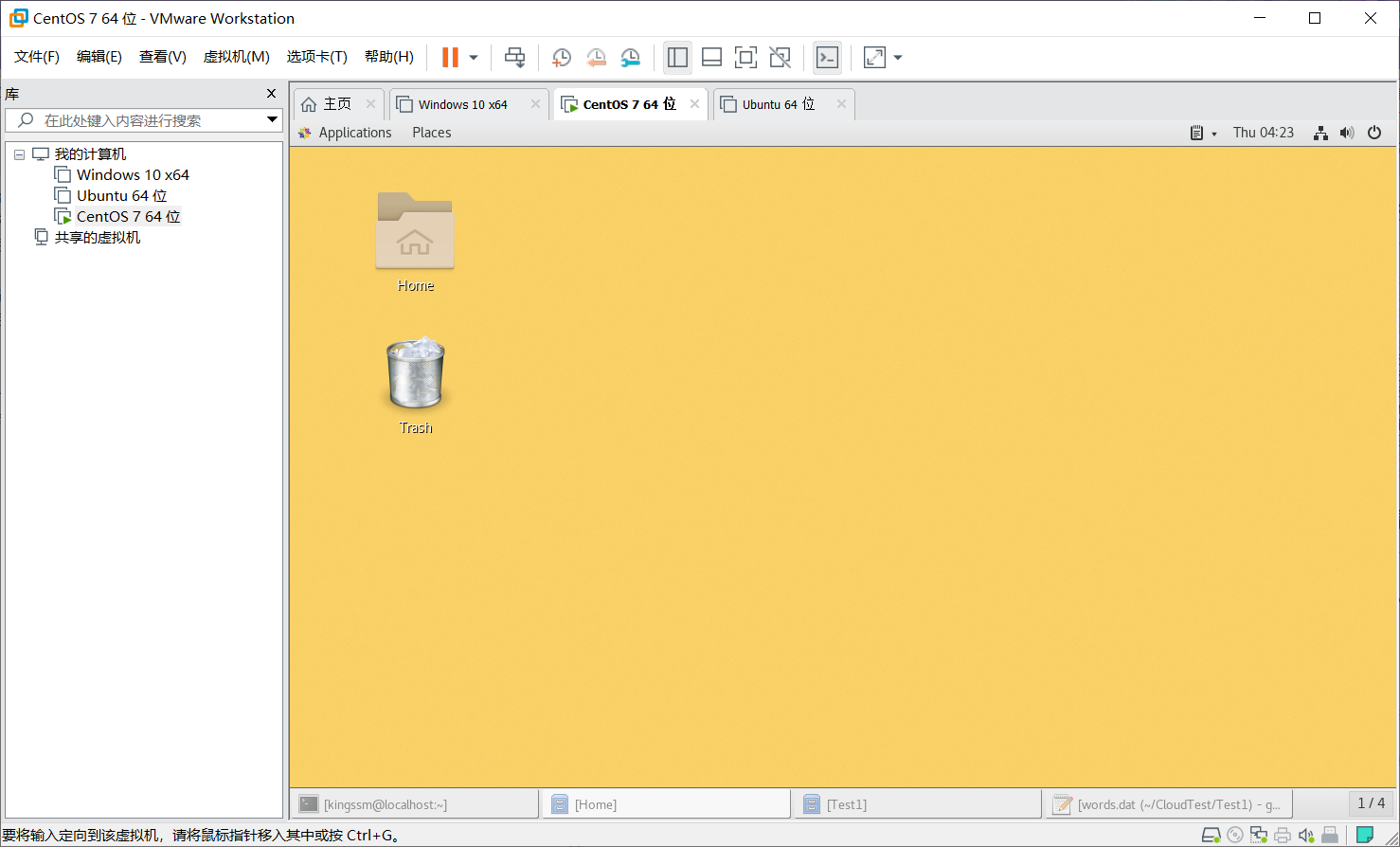
Task: Open the 帮助(H) menu
Action: [389, 57]
